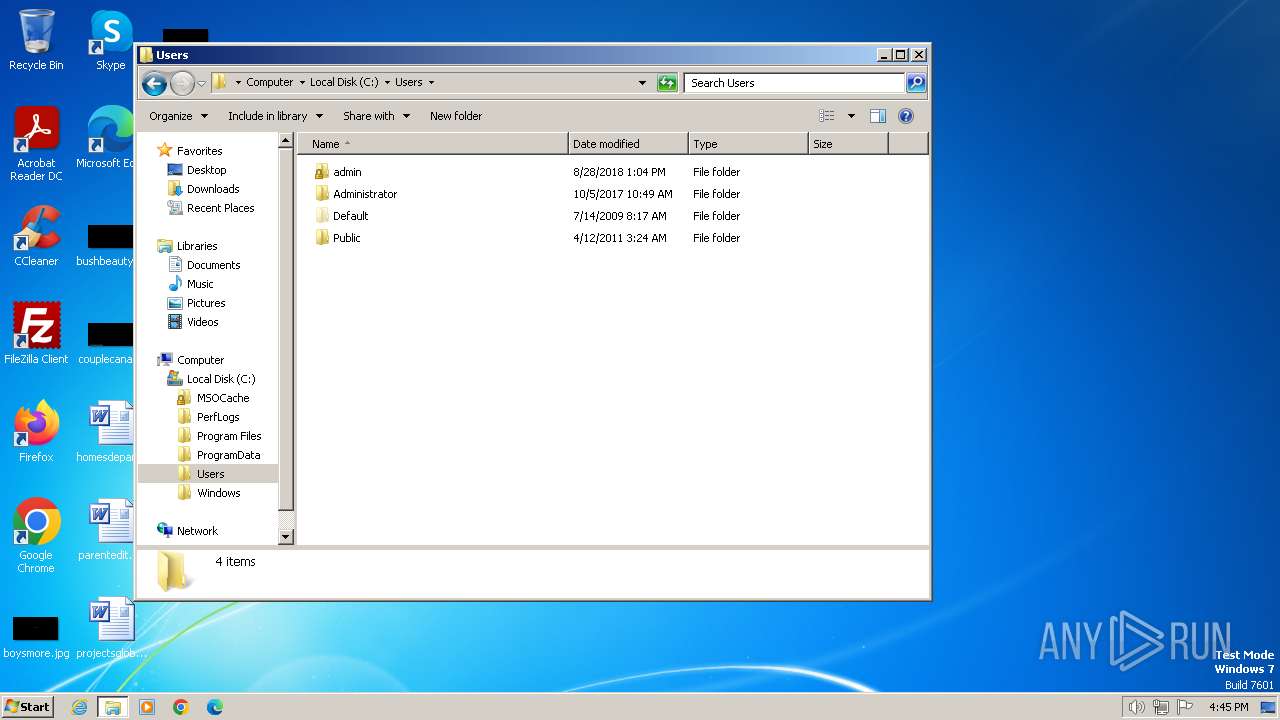This screenshot has width=1280, height=720.
Task: Open Recycle Bin desktop icon
Action: click(x=36, y=40)
